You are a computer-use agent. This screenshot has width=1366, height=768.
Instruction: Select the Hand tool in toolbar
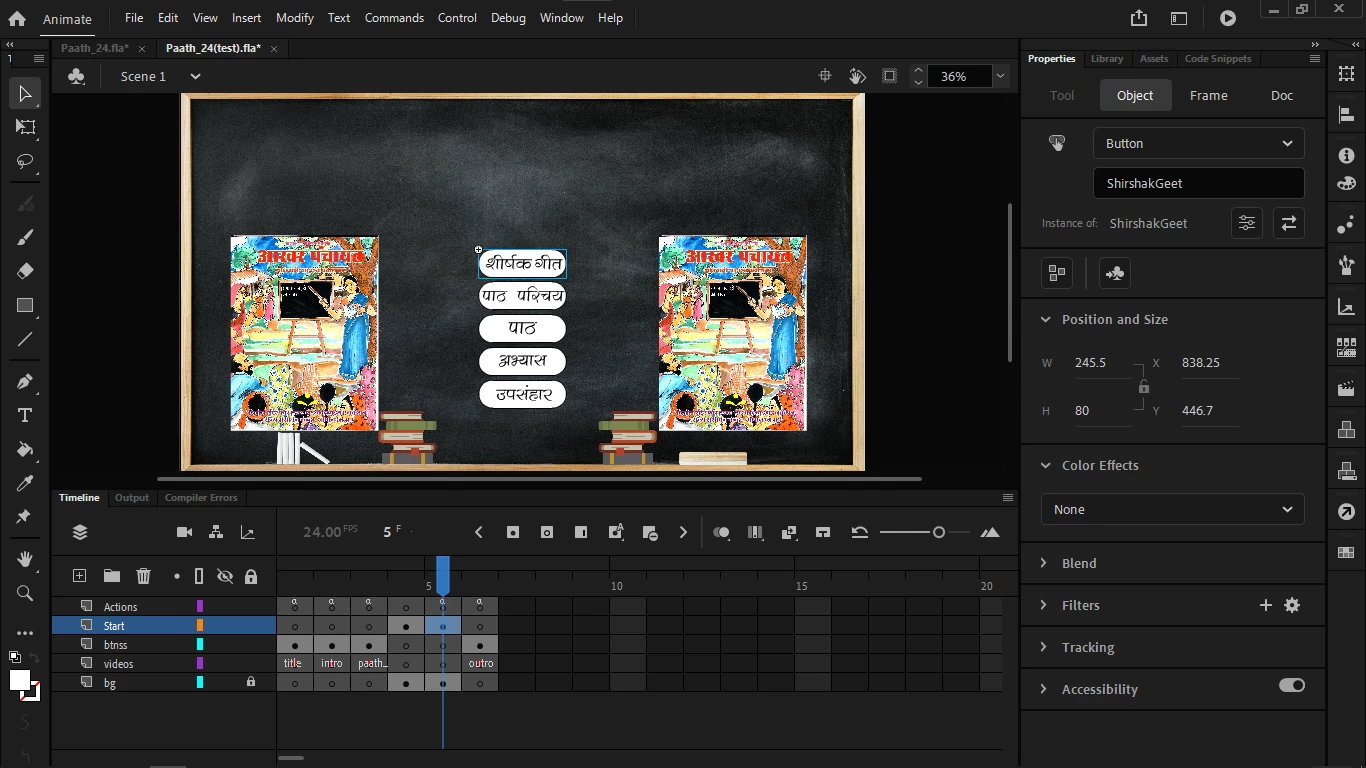[x=25, y=559]
